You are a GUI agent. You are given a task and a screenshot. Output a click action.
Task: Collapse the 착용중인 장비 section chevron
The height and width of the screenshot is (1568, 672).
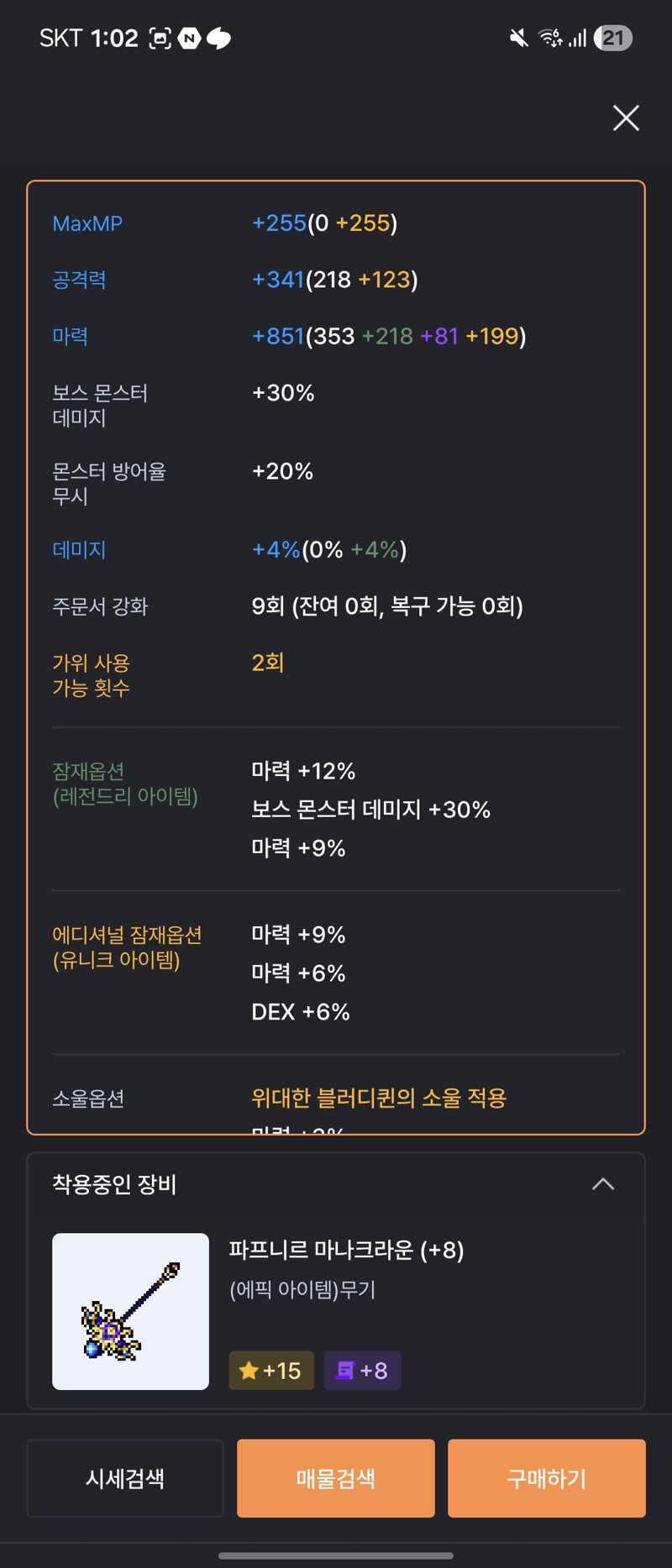(603, 1184)
